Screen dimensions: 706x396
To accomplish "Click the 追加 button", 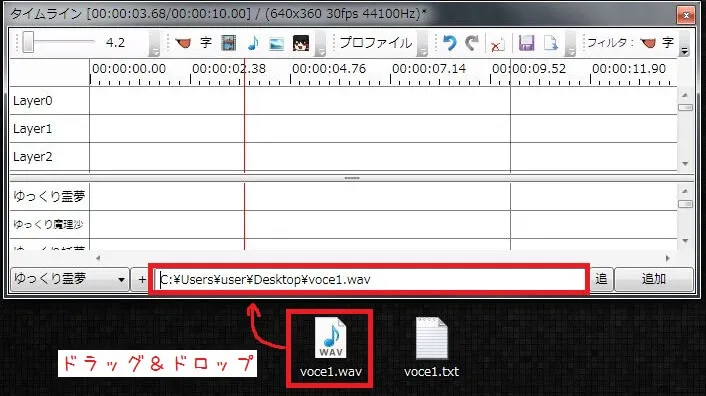I will (654, 279).
